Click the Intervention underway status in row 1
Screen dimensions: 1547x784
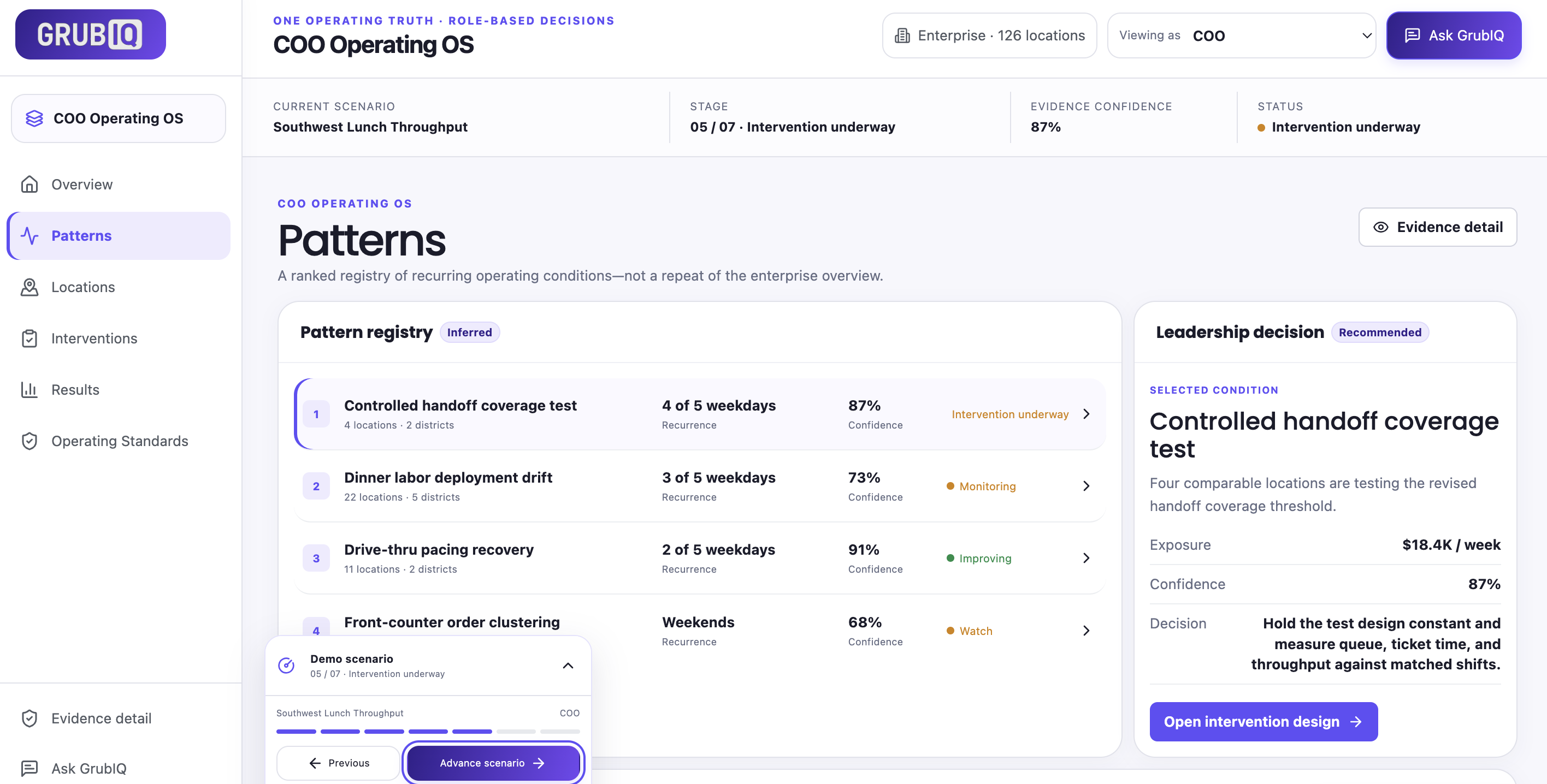click(x=1009, y=414)
